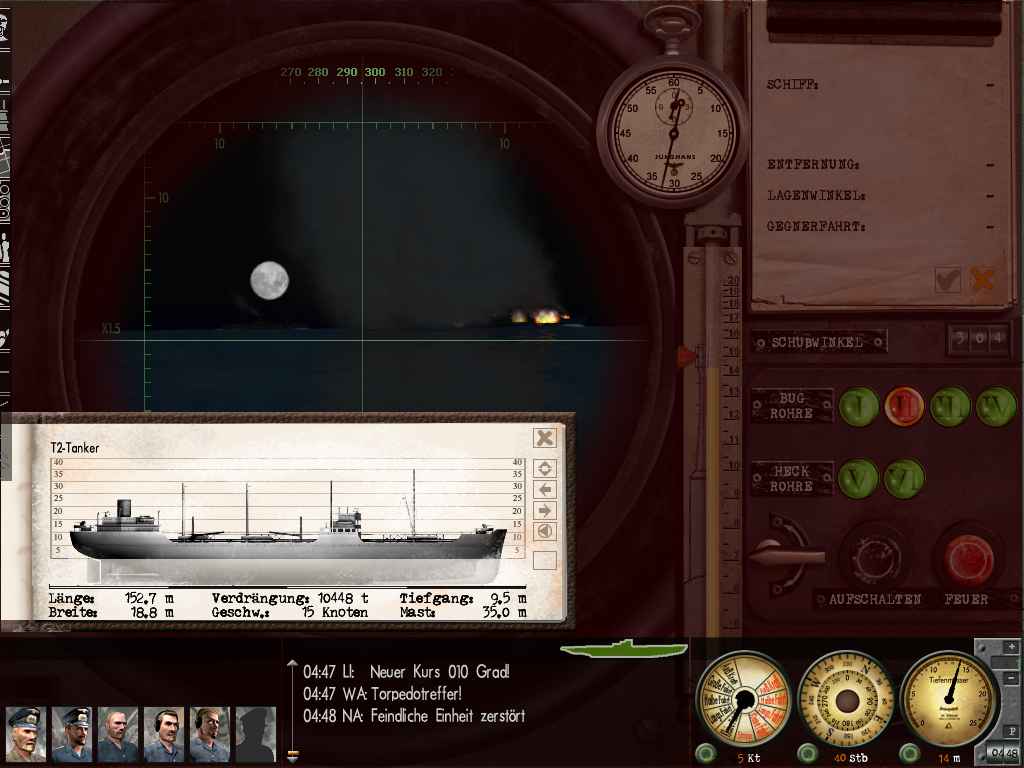Click the red marker on the vertical scale
The height and width of the screenshot is (768, 1024).
tap(686, 356)
